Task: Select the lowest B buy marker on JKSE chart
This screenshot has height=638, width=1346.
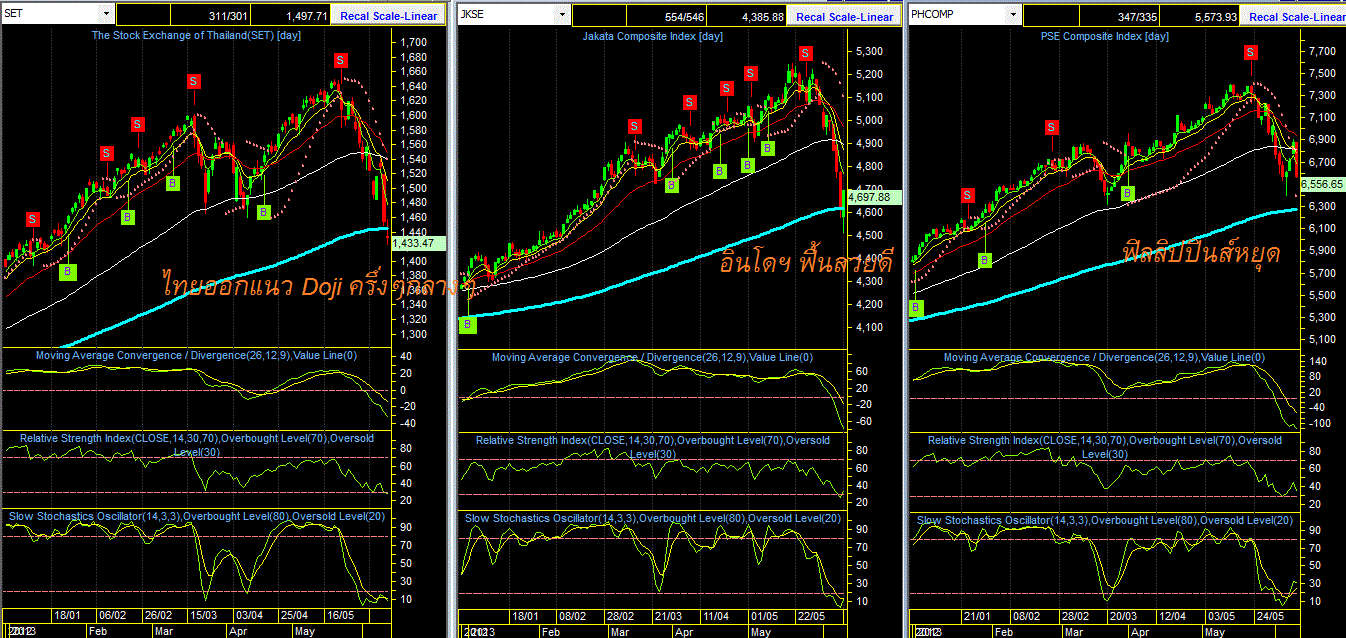Action: (468, 325)
